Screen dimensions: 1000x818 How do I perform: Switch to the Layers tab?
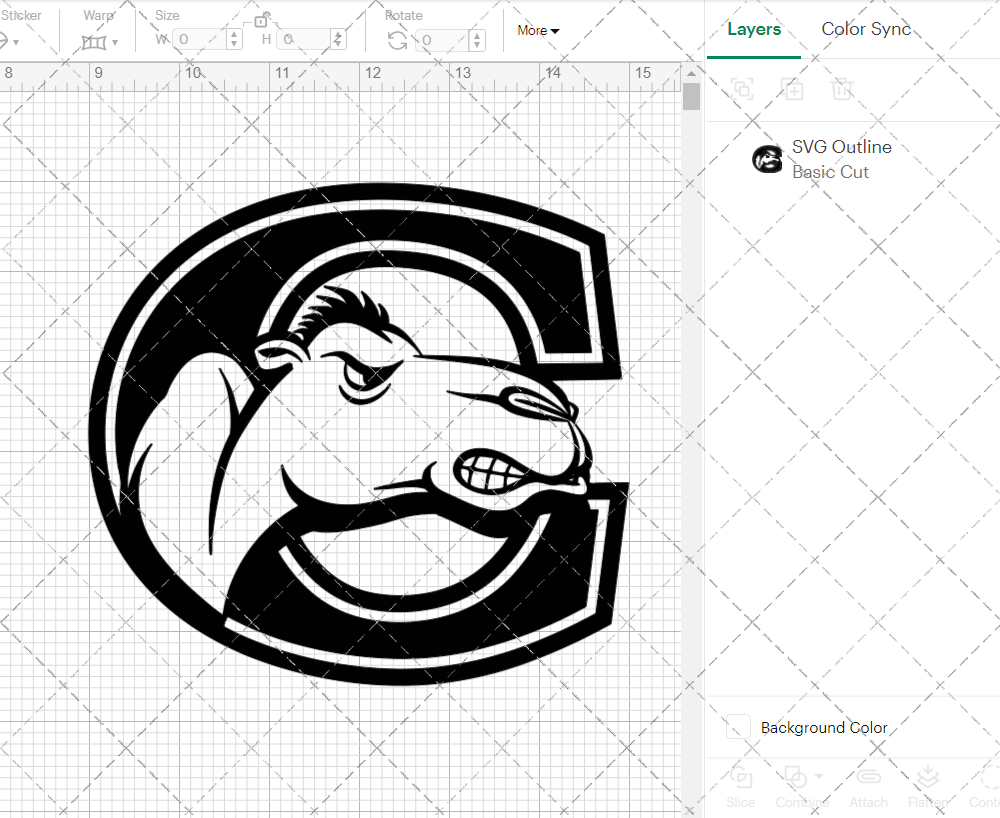click(754, 29)
